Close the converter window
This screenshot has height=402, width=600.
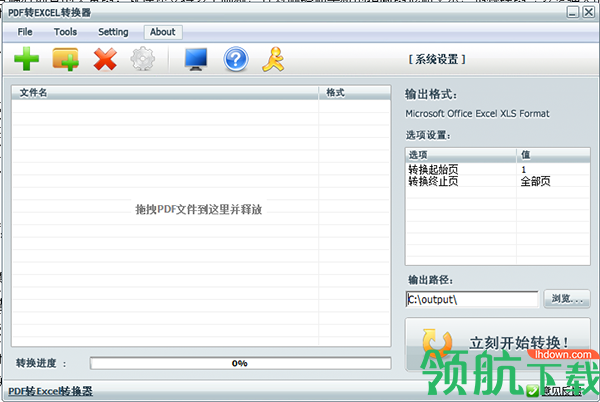pos(589,13)
